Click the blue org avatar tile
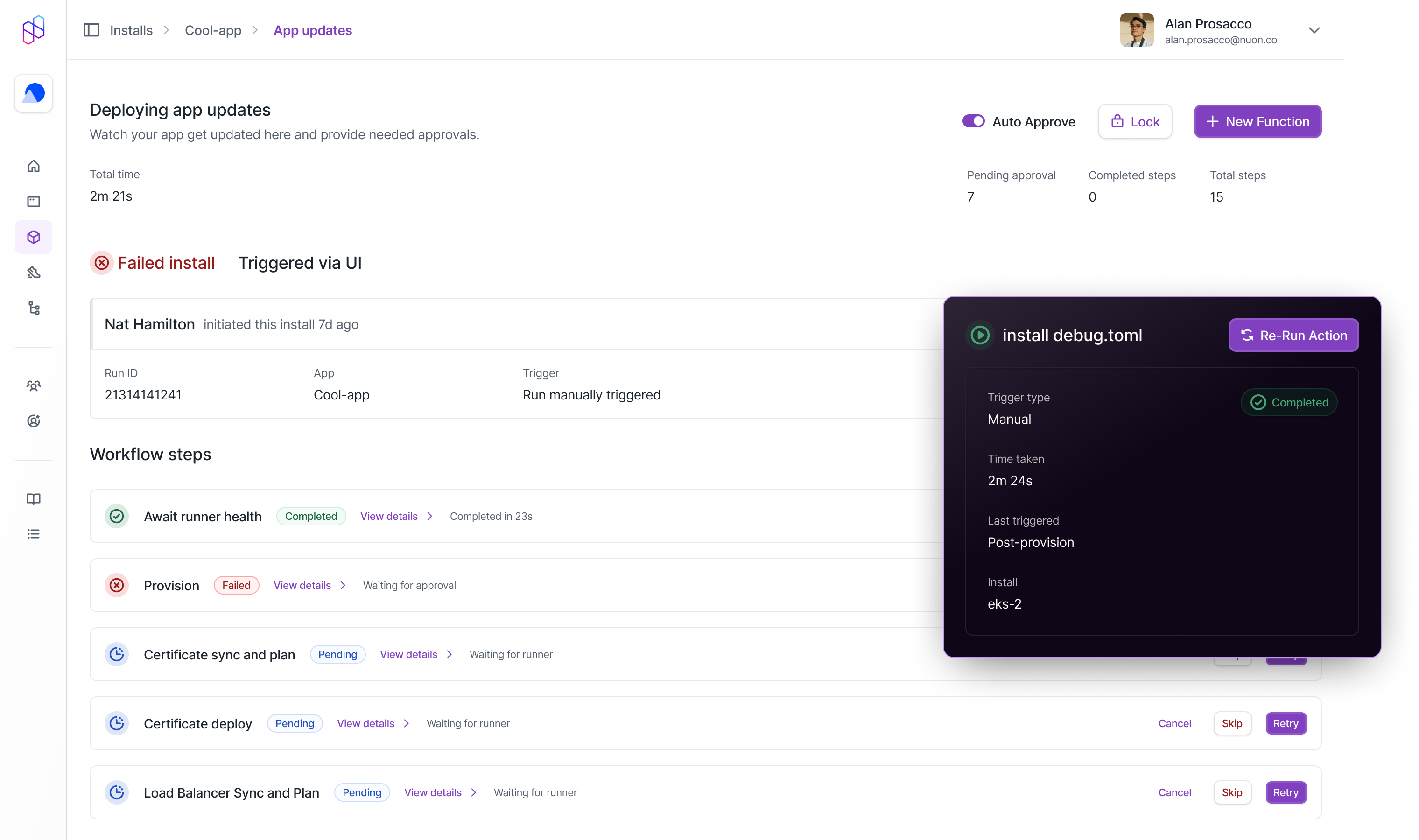Viewport: 1419px width, 840px height. pyautogui.click(x=34, y=93)
